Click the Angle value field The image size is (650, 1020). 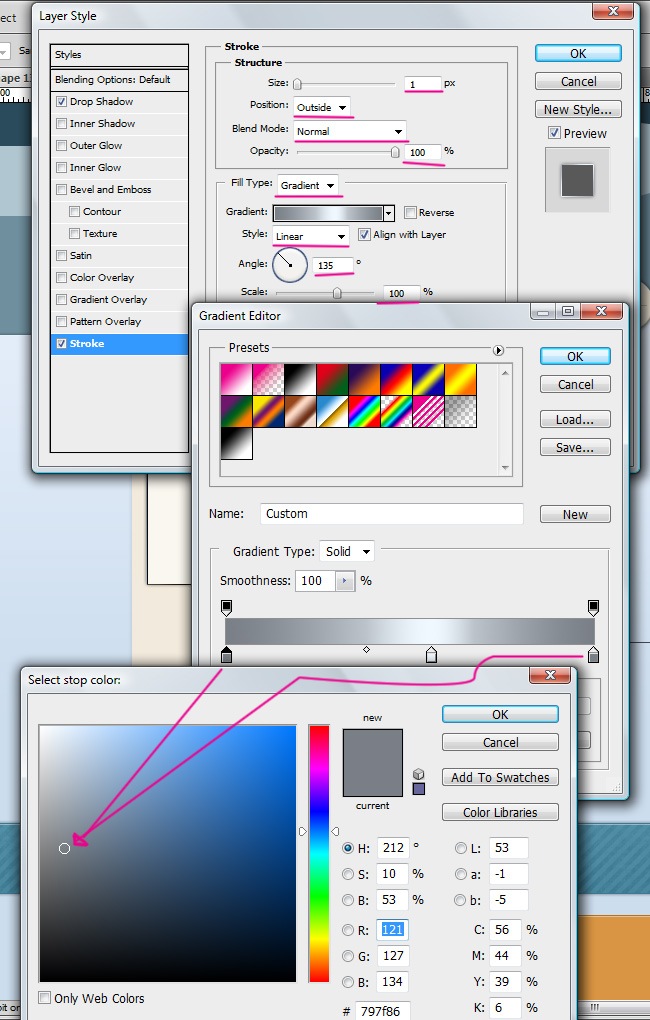click(332, 265)
